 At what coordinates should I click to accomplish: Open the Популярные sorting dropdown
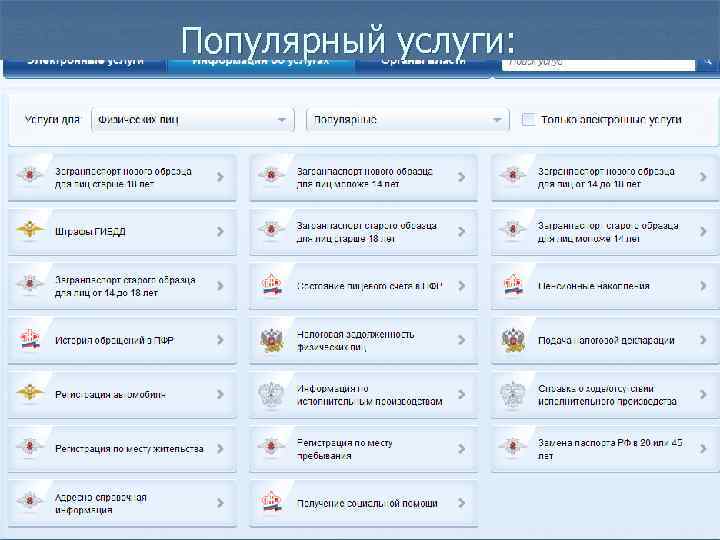coord(408,120)
